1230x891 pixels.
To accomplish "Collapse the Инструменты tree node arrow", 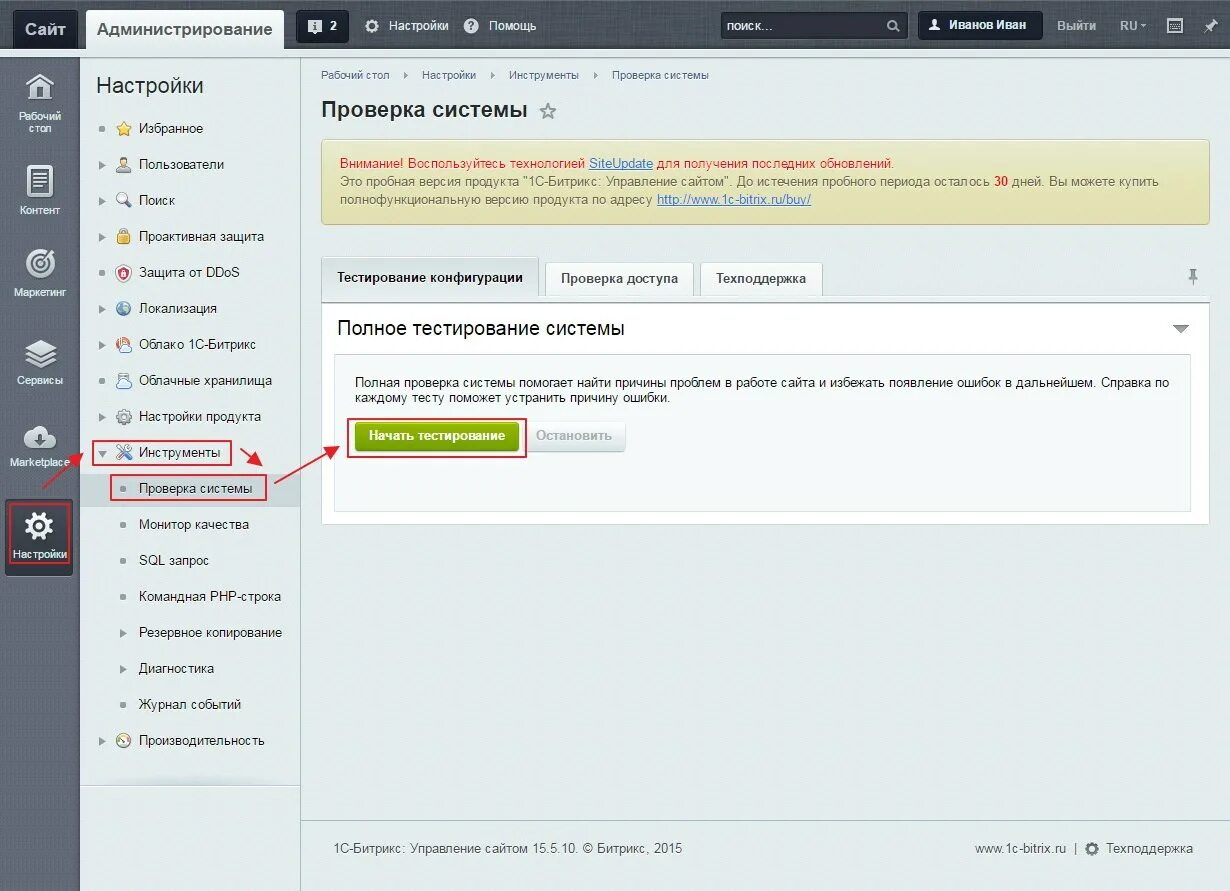I will [102, 453].
